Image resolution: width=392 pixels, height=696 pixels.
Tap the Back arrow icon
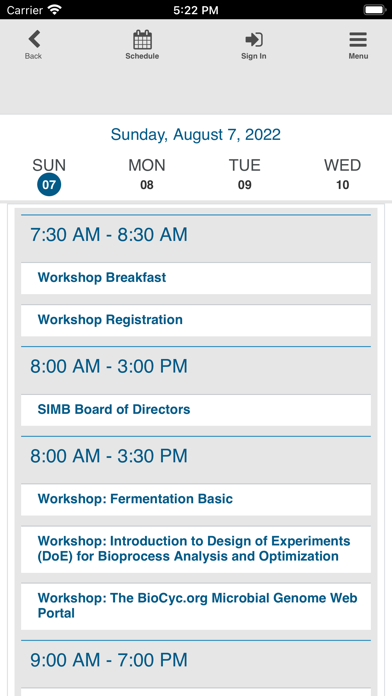(34, 39)
